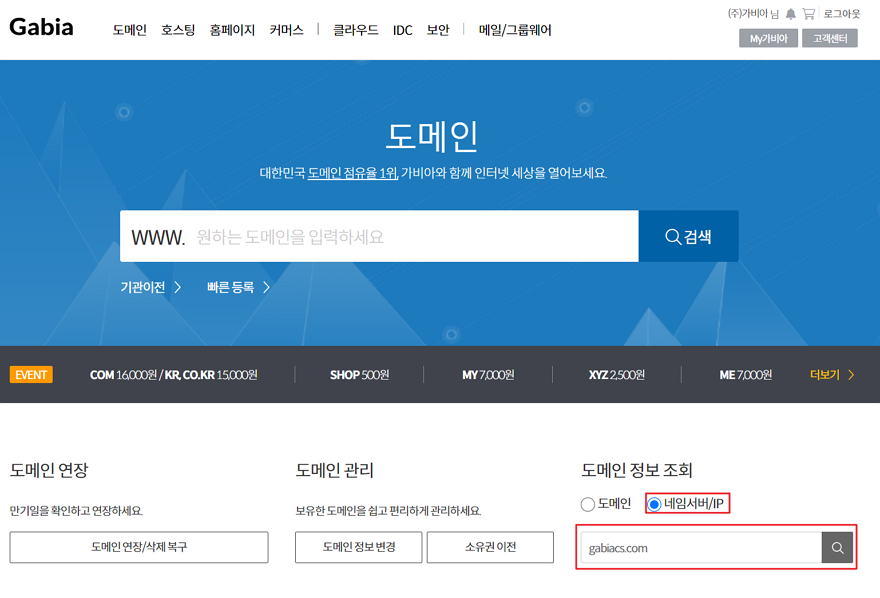The height and width of the screenshot is (598, 880).
Task: Click the 도메인 연장/삭제 복구 button
Action: [x=139, y=547]
